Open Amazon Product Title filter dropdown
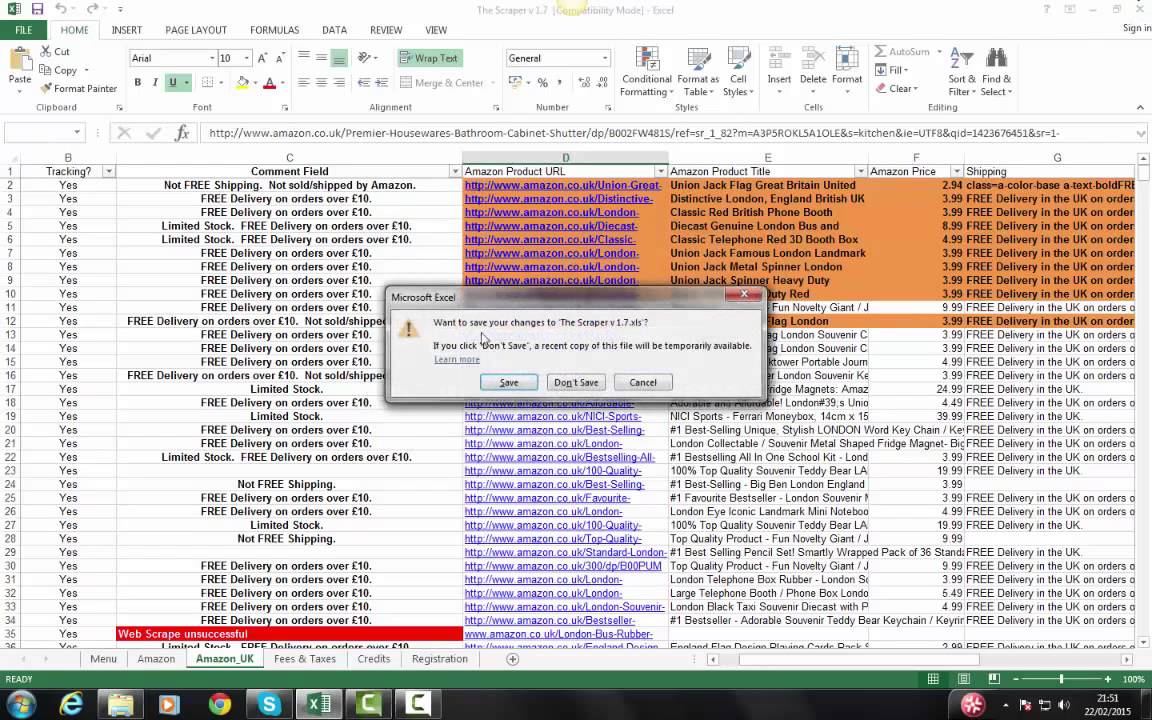The image size is (1152, 720). [x=860, y=171]
